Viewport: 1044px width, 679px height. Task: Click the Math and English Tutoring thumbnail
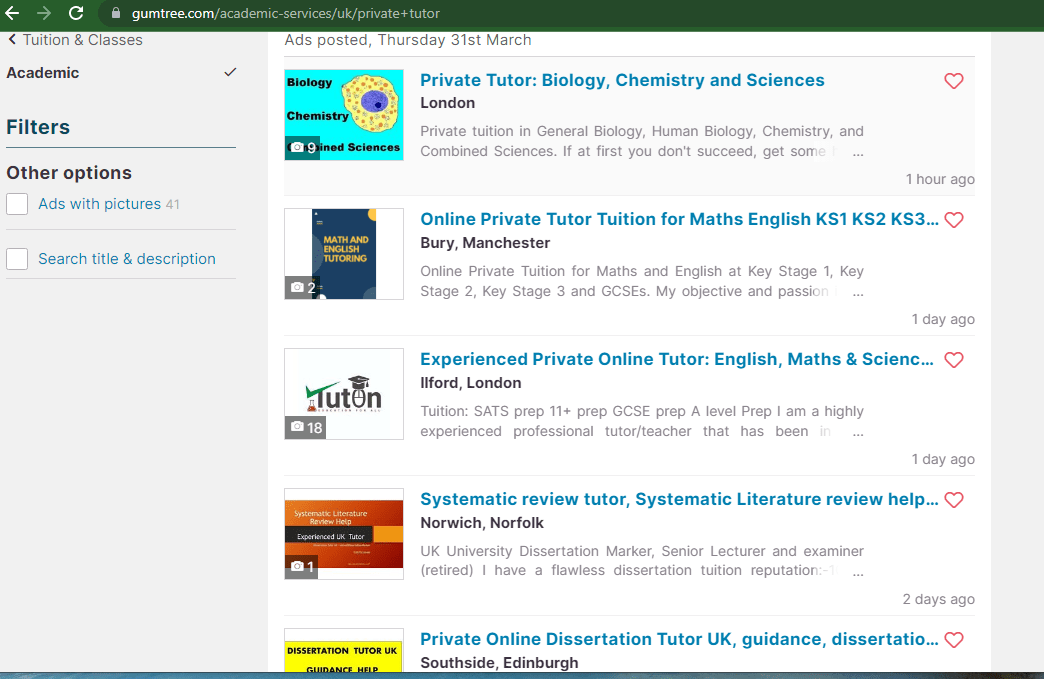coord(344,254)
